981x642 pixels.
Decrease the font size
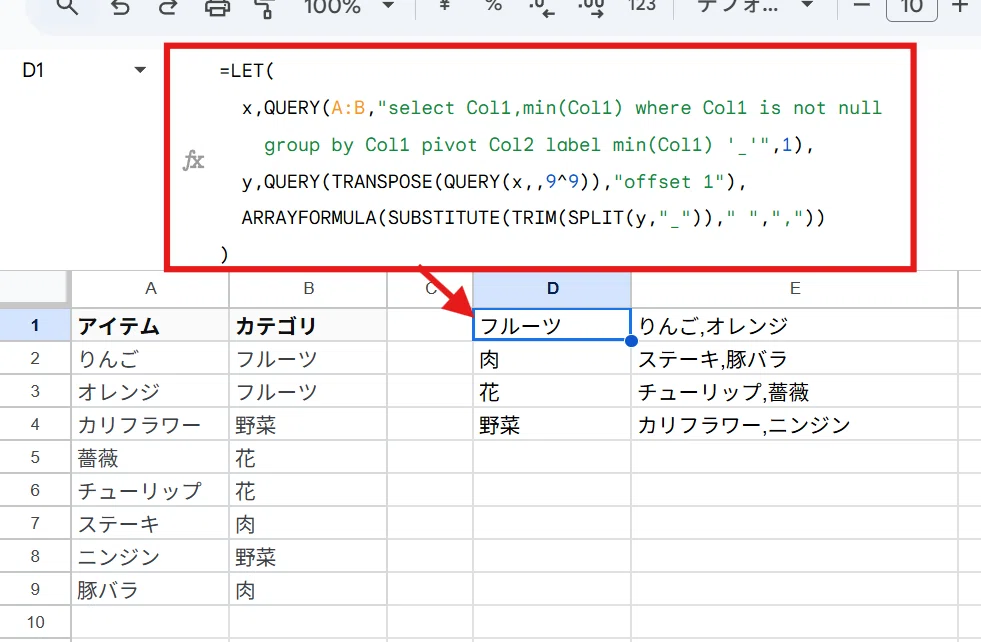click(862, 6)
